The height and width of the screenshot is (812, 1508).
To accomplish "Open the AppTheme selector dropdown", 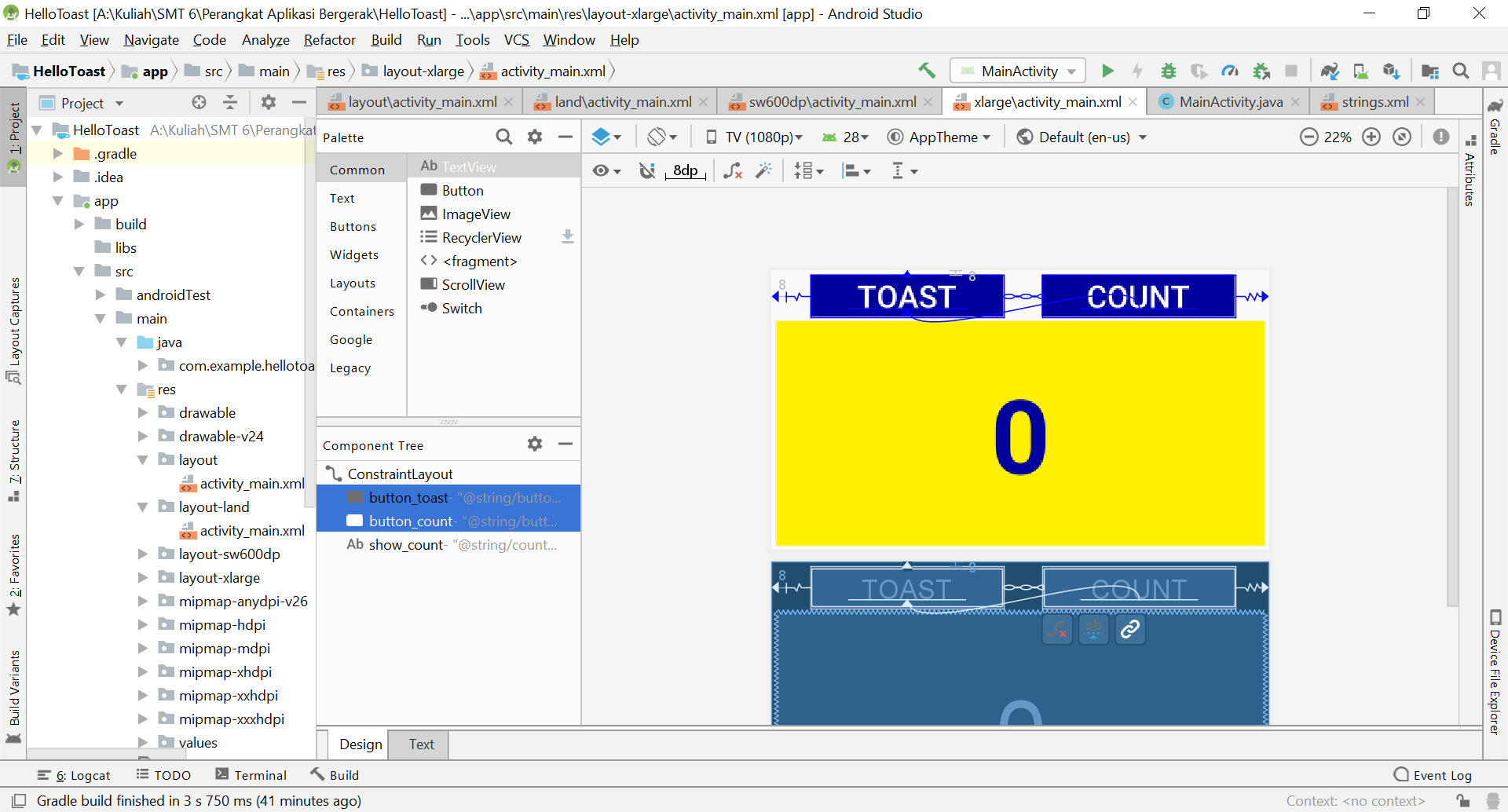I will point(939,137).
